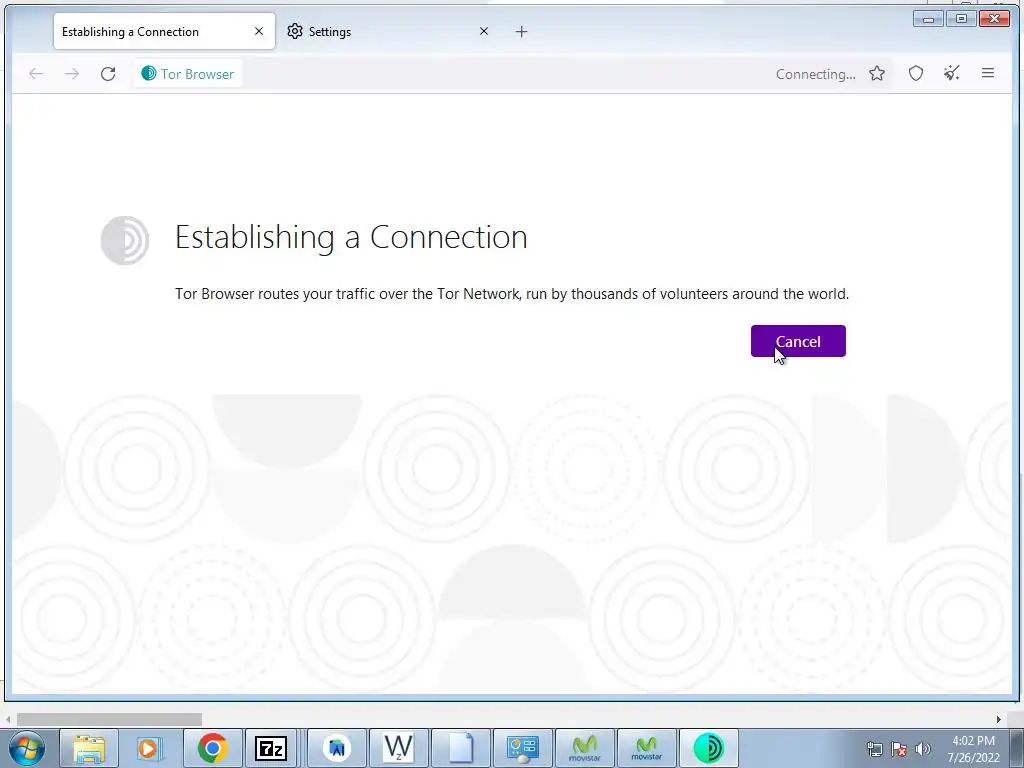Screen dimensions: 1024x768
Task: Switch to the Settings tab
Action: [387, 31]
